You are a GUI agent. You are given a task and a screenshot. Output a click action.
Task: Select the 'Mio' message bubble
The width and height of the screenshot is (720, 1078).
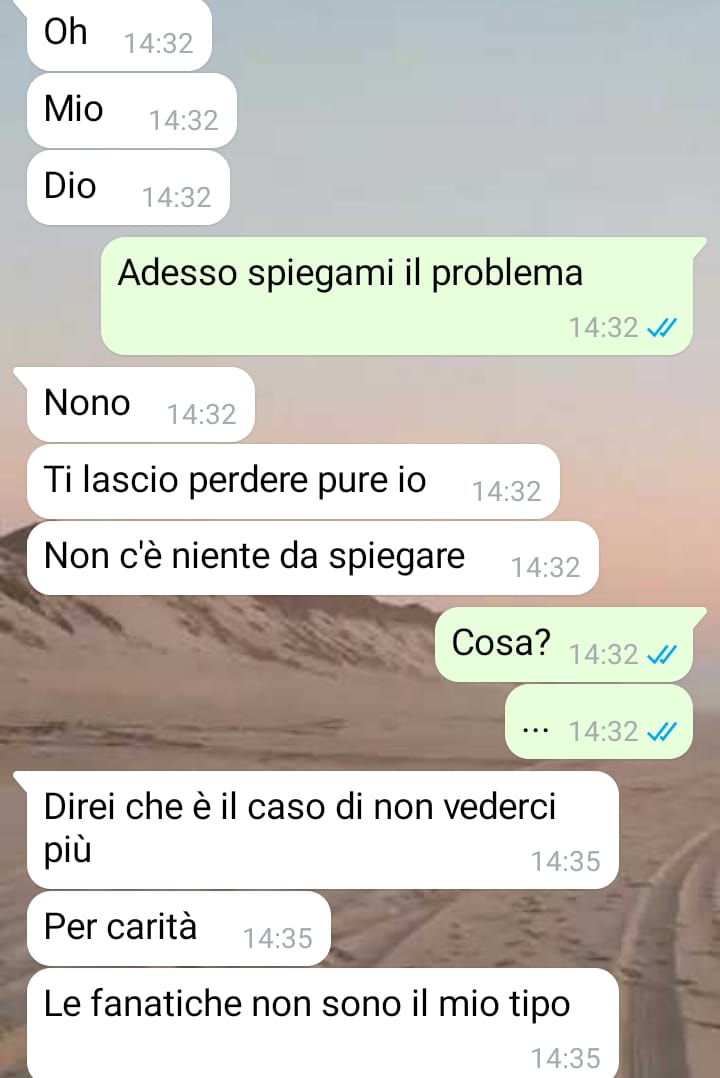[131, 111]
